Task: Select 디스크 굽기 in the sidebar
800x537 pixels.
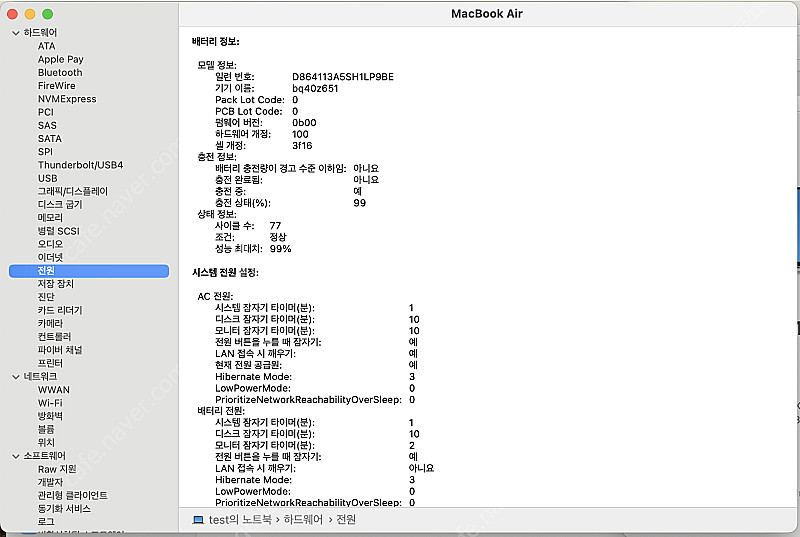Action: pos(60,204)
